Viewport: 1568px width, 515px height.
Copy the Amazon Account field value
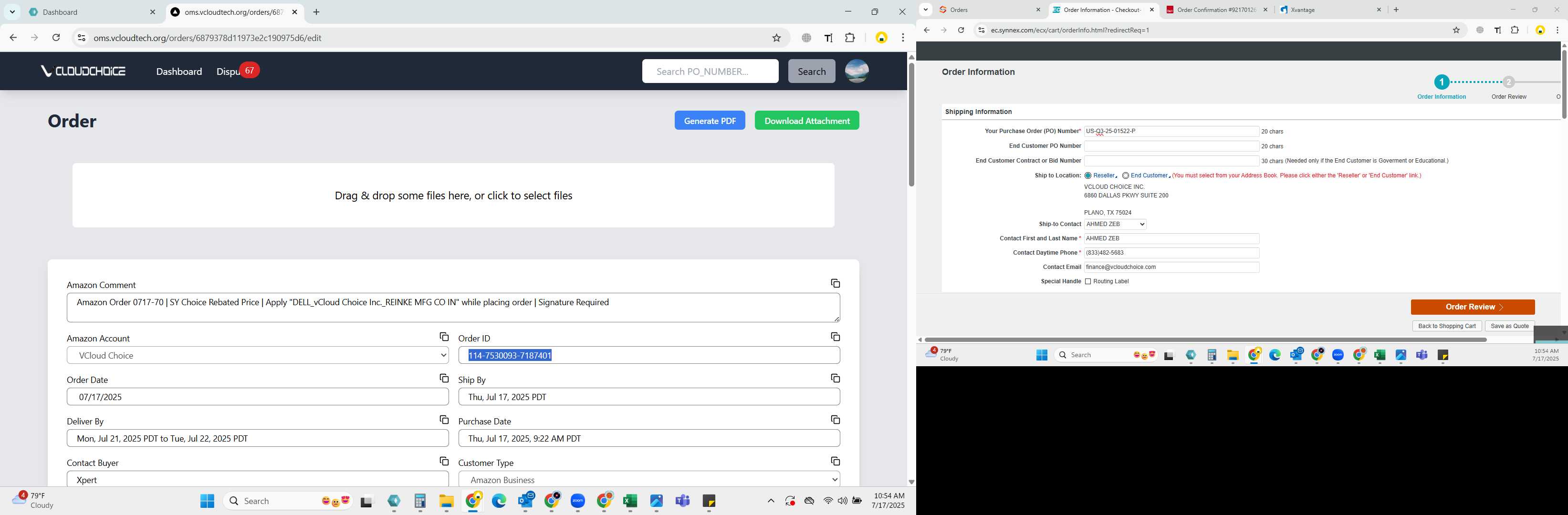click(x=444, y=337)
